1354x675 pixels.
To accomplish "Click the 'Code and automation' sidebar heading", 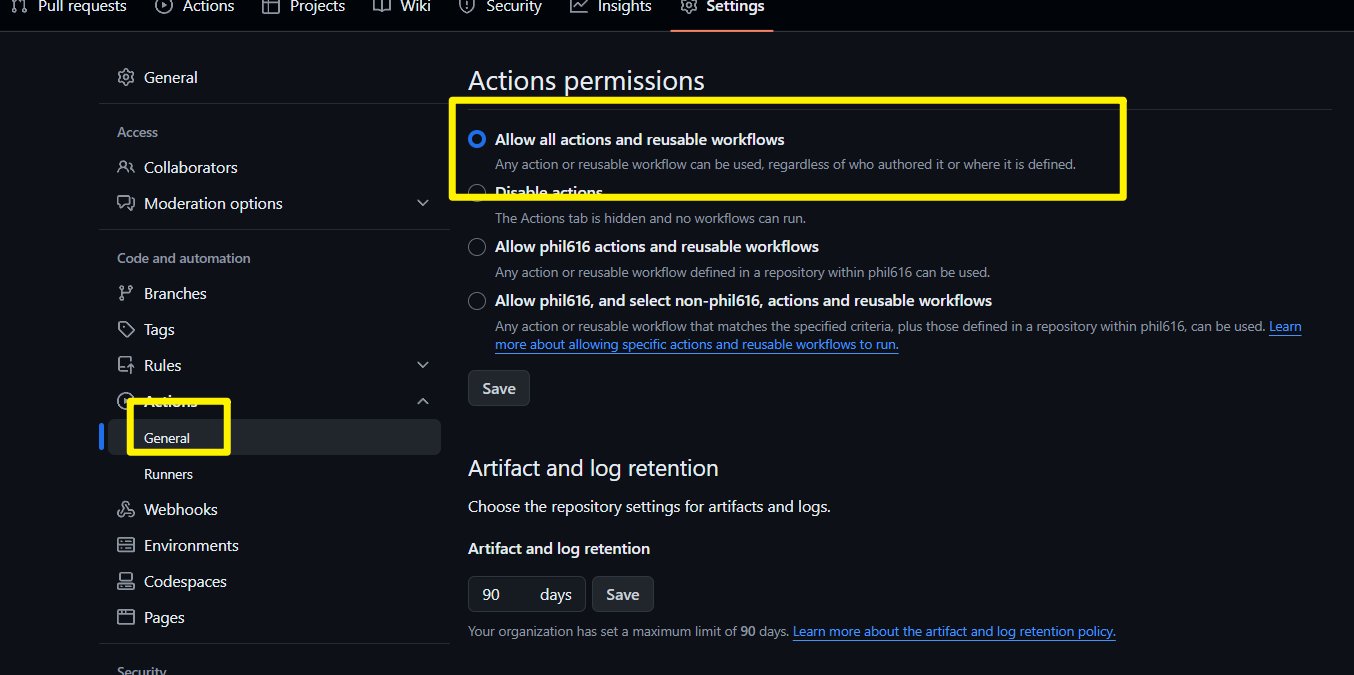I will (x=184, y=258).
